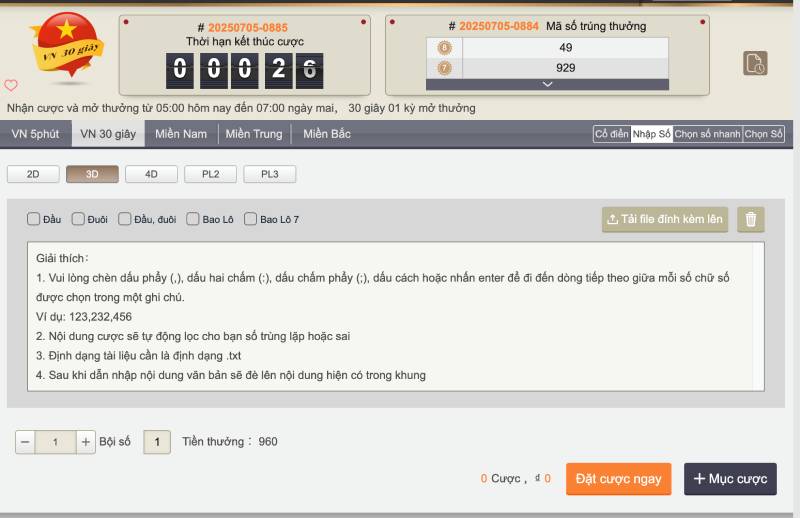800x518 pixels.
Task: Decrease multiplier with minus button
Action: [25, 441]
